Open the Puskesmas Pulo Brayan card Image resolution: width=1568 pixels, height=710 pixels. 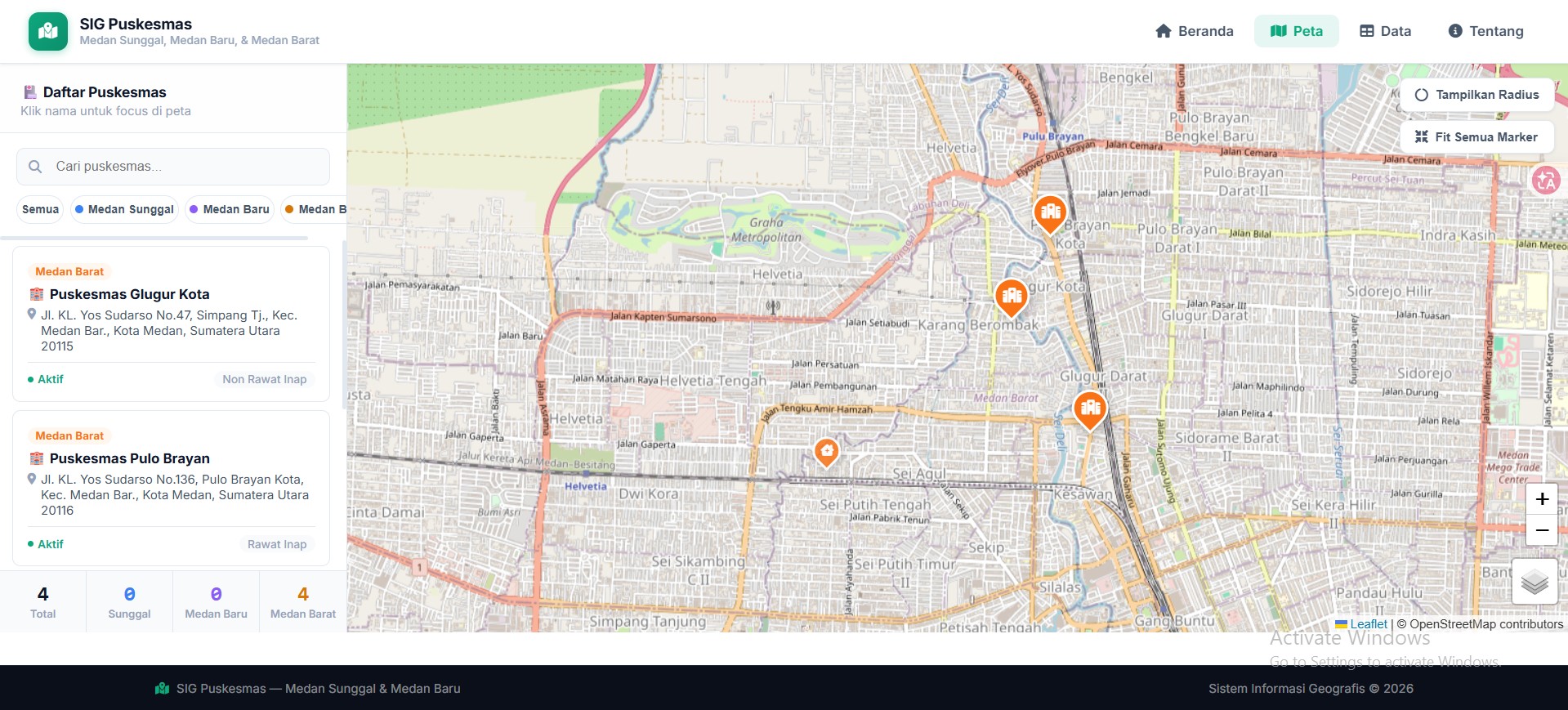[172, 488]
